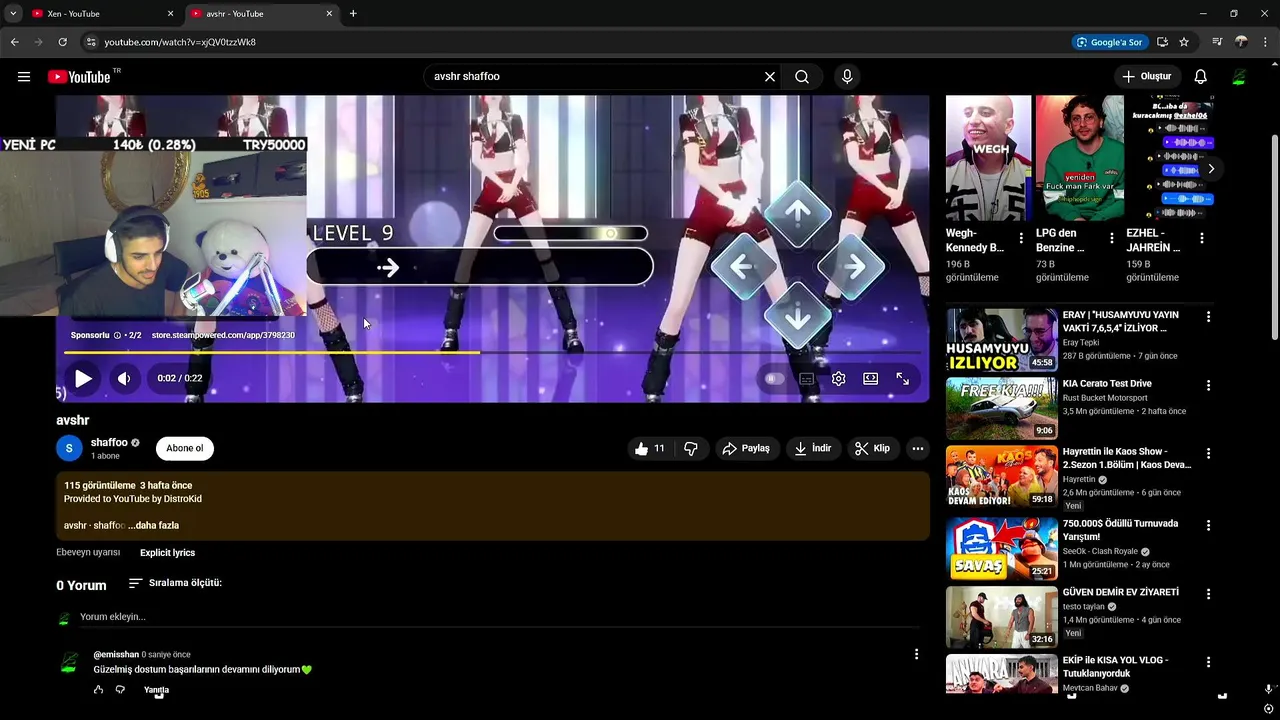Open options for LPG den Benzine short
This screenshot has height=720, width=1280.
(x=1111, y=238)
